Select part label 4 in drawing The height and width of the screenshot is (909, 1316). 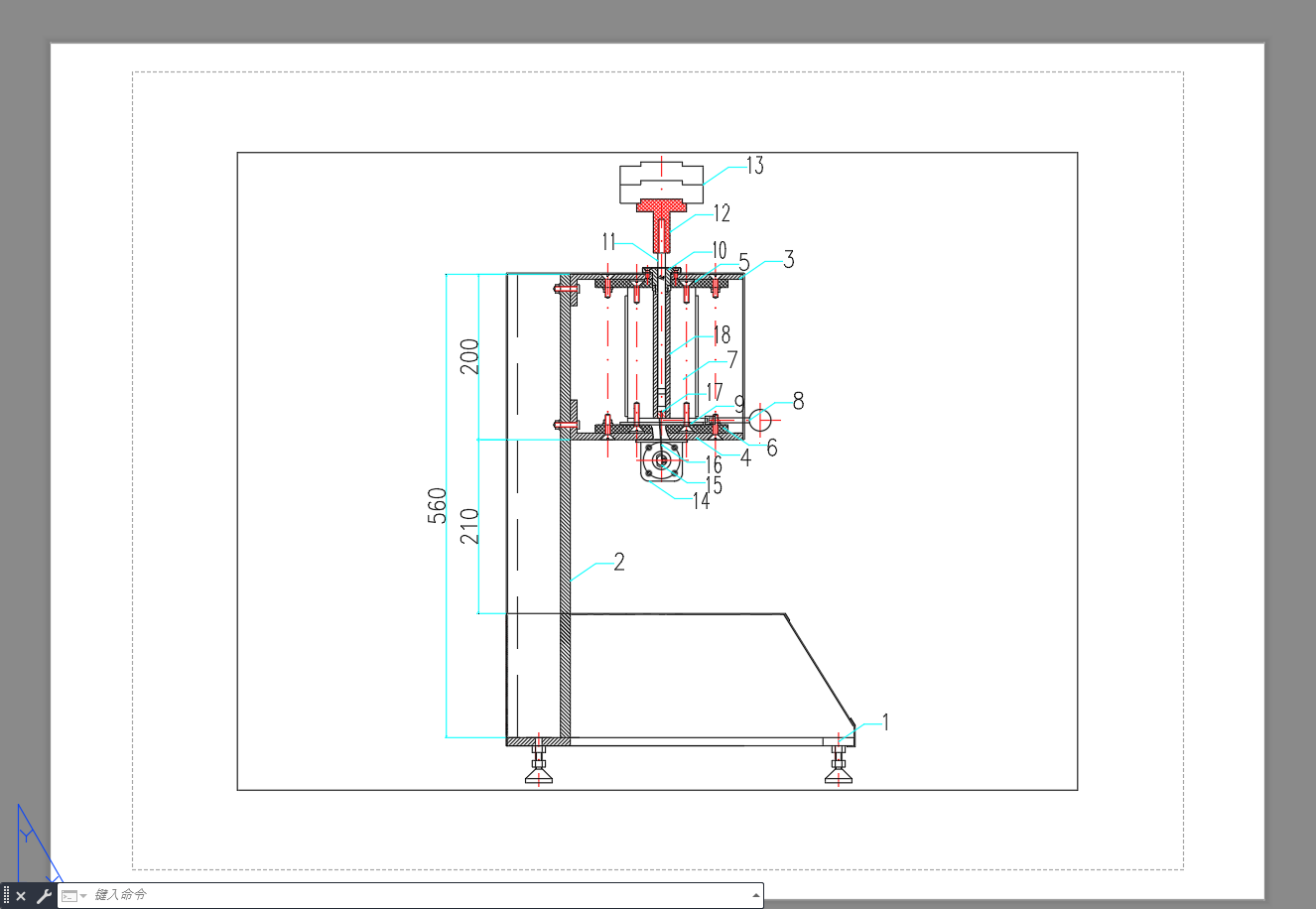(x=746, y=459)
